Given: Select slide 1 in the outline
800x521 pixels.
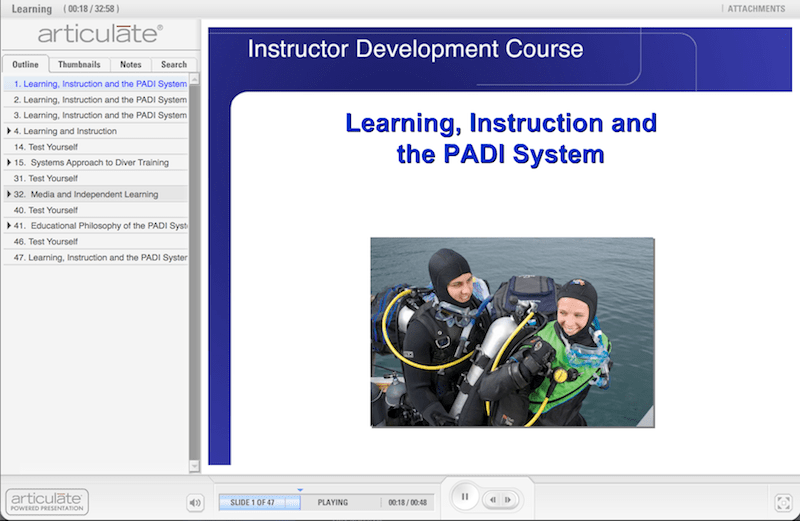Looking at the screenshot, I should coord(96,84).
